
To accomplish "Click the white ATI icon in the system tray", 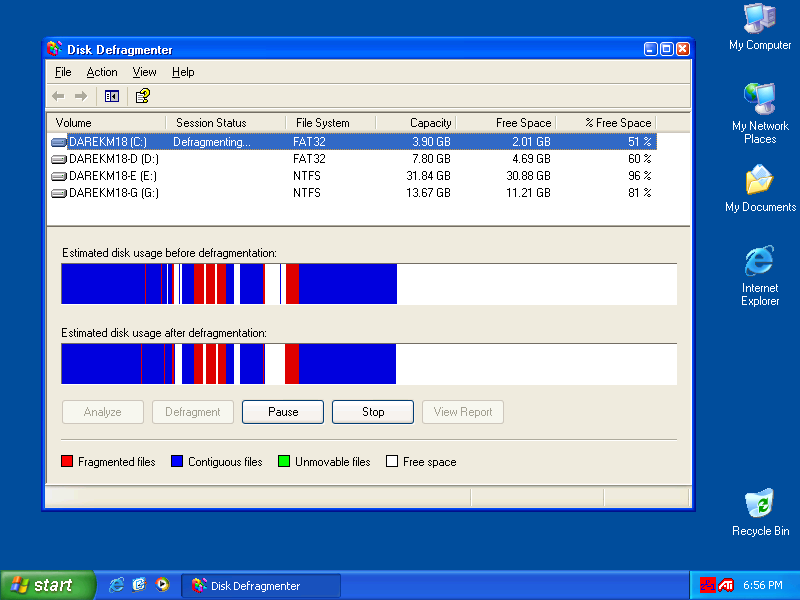I will click(726, 585).
